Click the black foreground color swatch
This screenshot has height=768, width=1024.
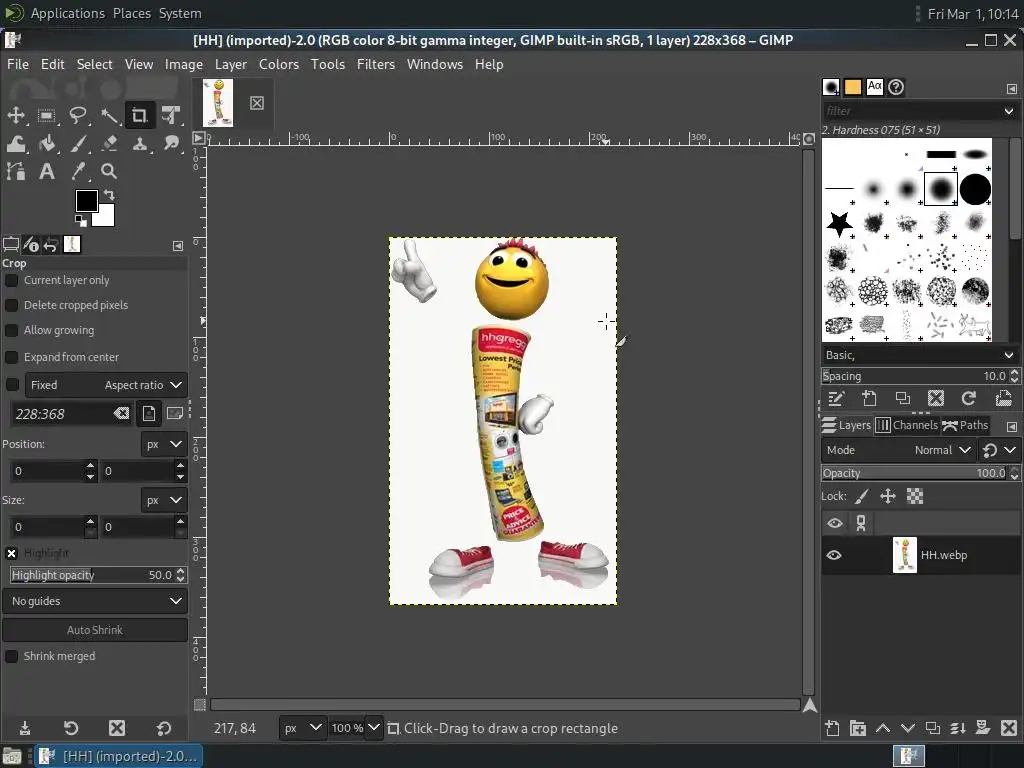[x=86, y=201]
